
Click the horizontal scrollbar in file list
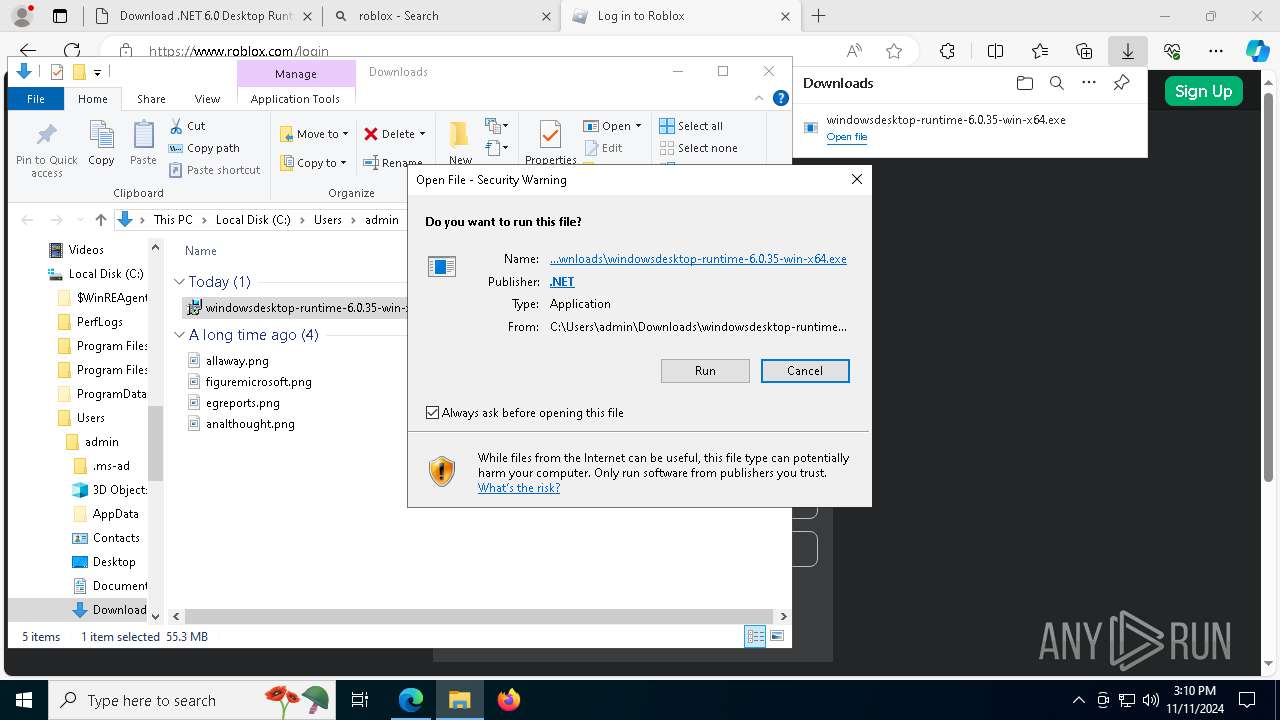(479, 617)
